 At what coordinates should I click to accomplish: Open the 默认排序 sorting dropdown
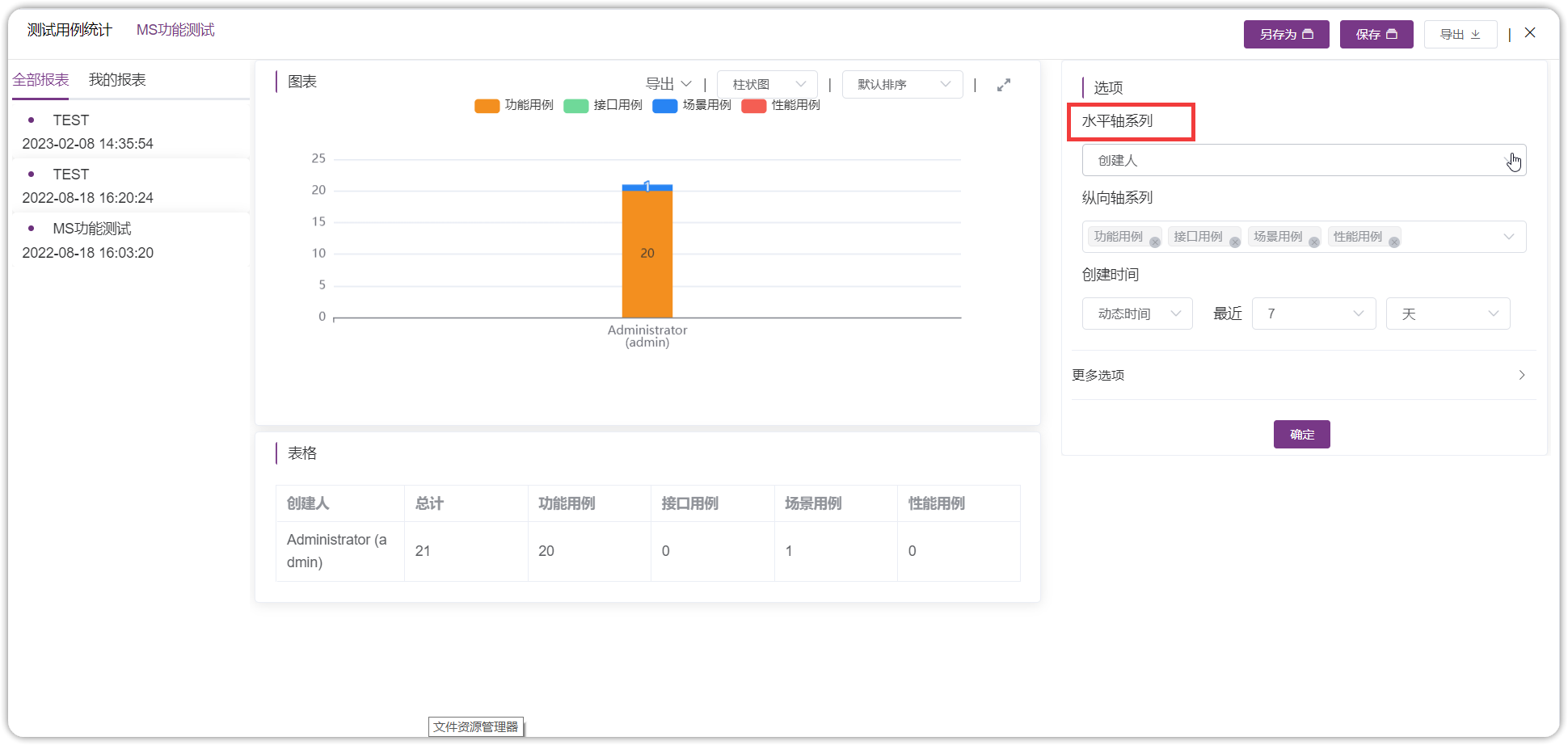(x=902, y=84)
